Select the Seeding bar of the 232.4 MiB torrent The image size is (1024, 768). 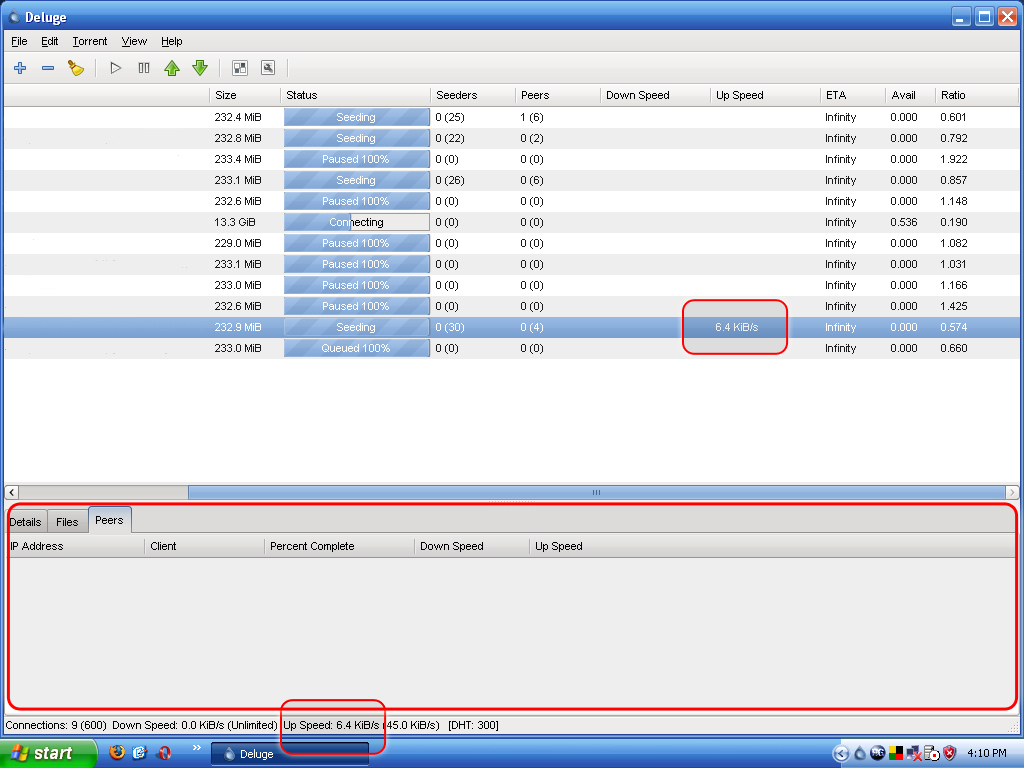(357, 118)
